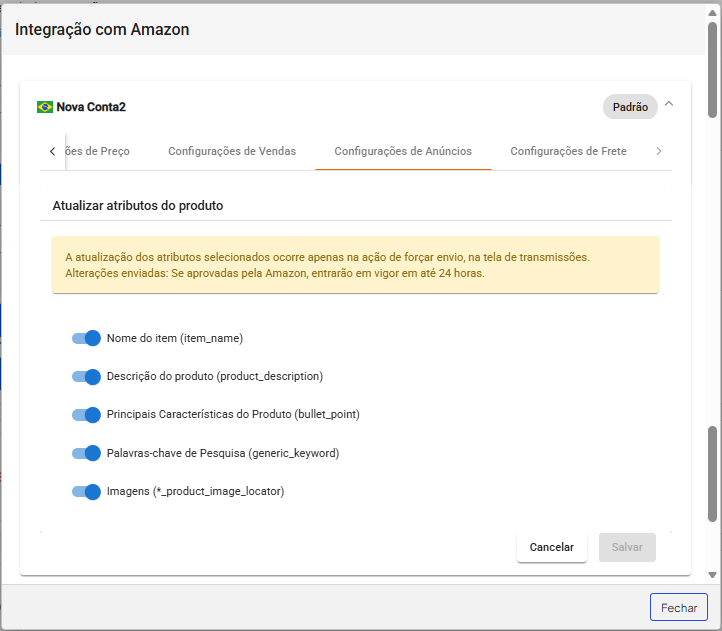Switch to Configurações de Vendas tab
This screenshot has height=631, width=722.
tap(232, 151)
